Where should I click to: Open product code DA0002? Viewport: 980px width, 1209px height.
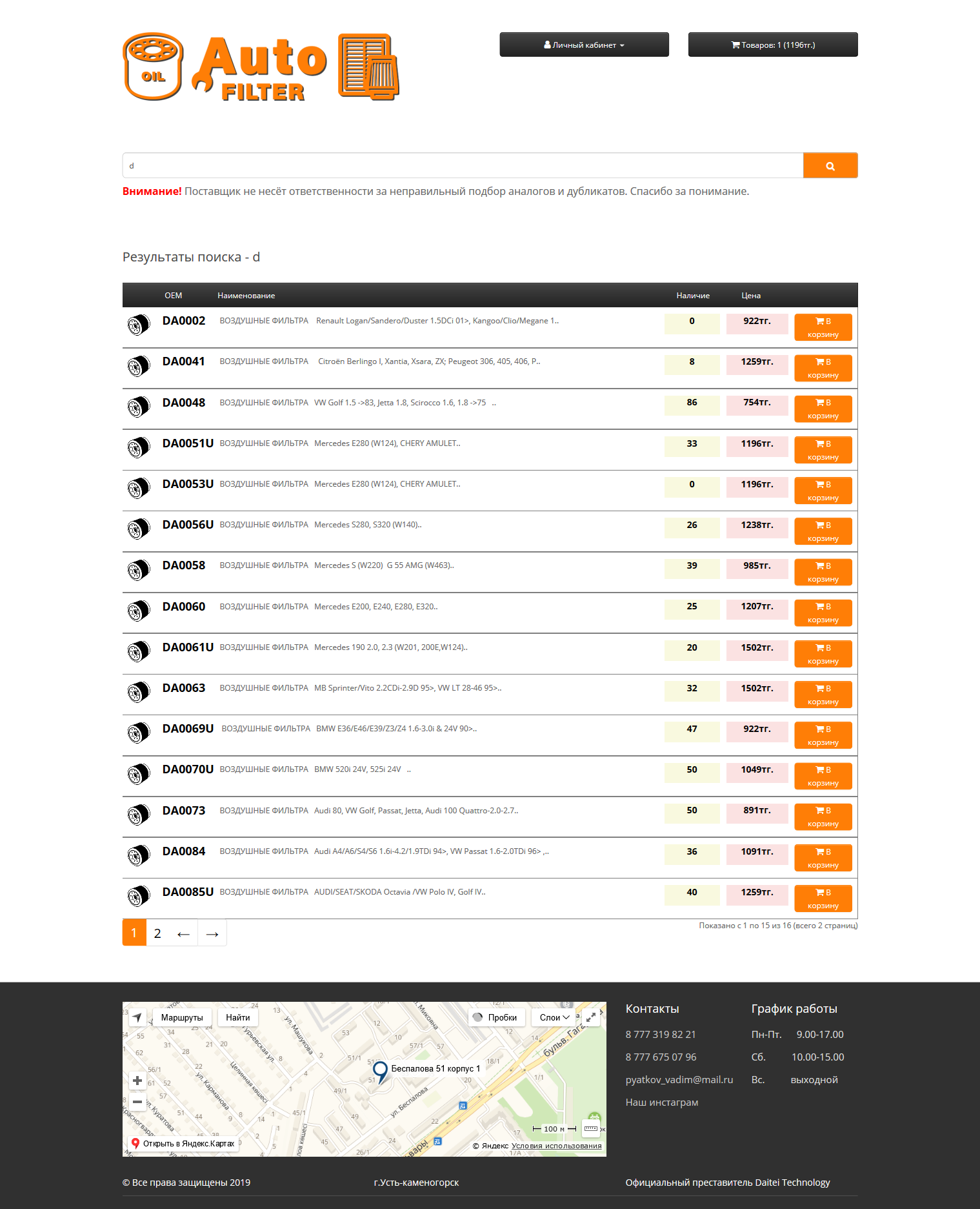coord(184,321)
